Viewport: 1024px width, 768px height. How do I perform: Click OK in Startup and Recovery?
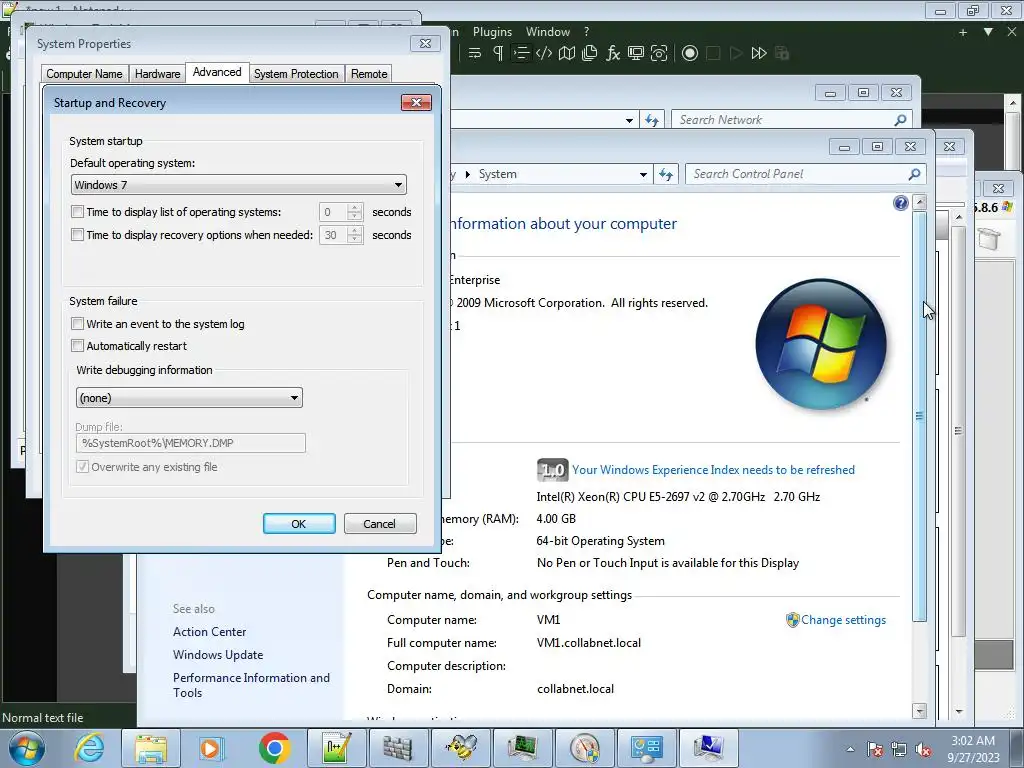click(x=299, y=524)
